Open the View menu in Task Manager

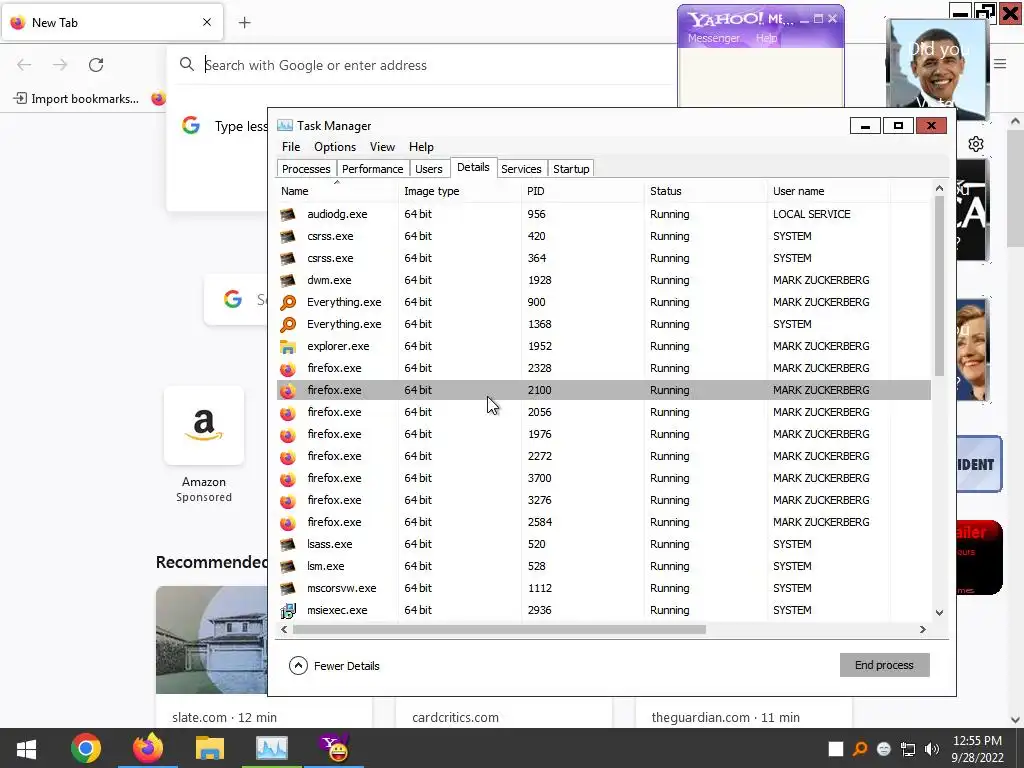382,147
